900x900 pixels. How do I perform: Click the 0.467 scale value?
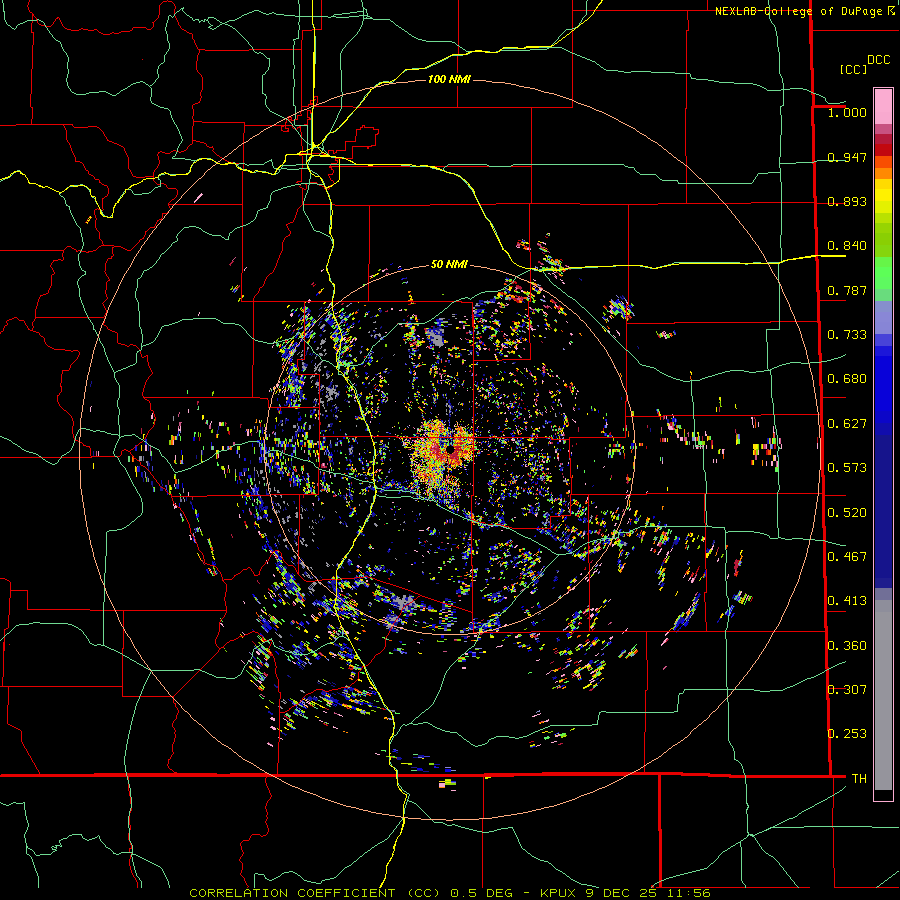pos(847,557)
